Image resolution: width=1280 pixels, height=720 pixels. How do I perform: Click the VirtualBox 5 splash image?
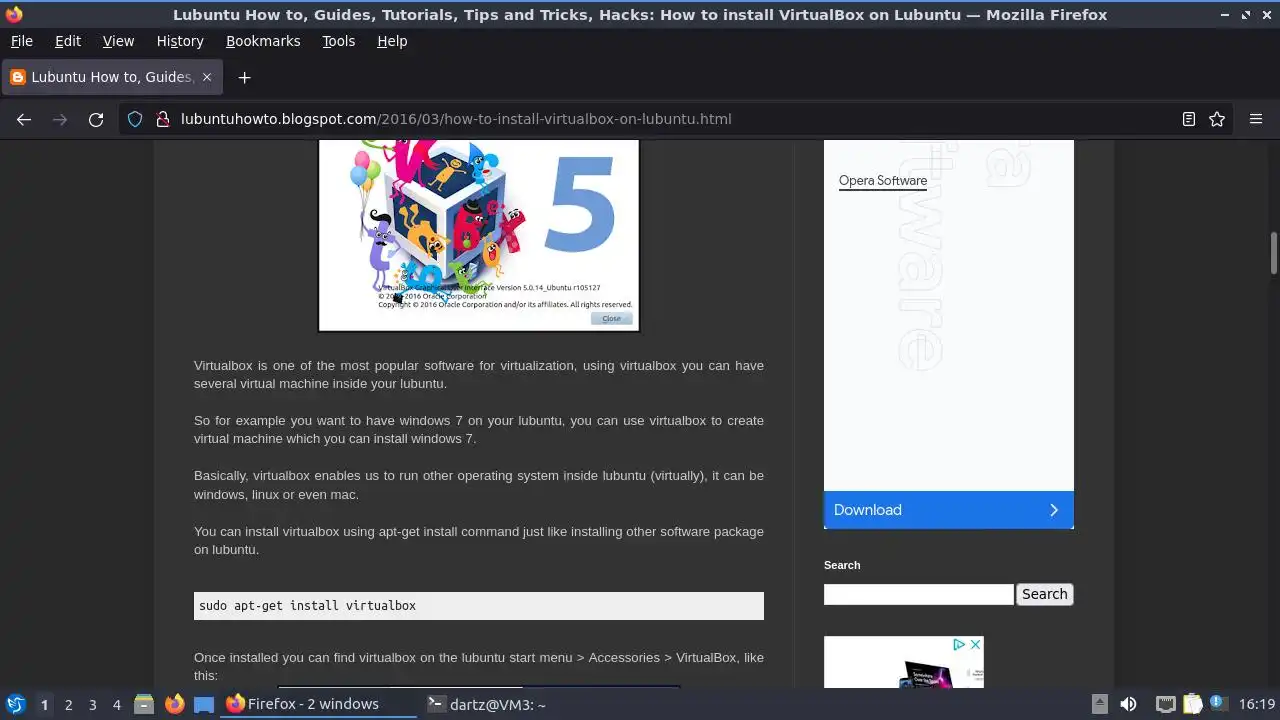(479, 236)
